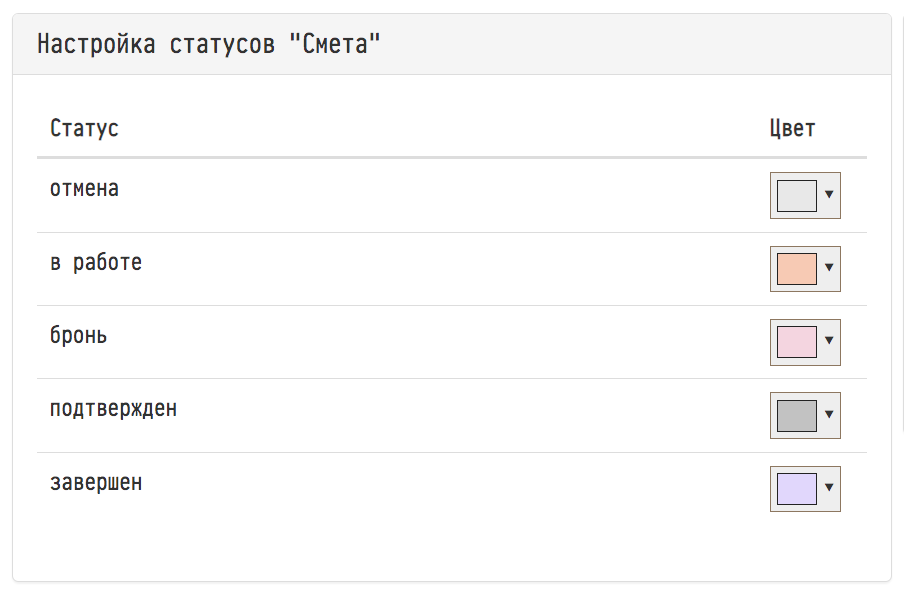Viewport: 904px width, 598px height.
Task: Click the Цвет column header
Action: pos(792,129)
